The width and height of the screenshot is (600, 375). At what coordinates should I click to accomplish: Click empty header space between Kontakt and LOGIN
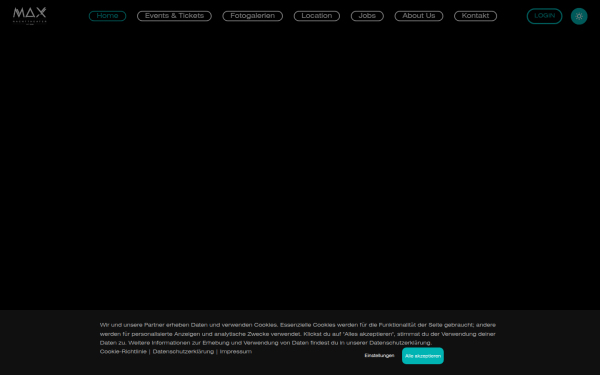pyautogui.click(x=512, y=16)
